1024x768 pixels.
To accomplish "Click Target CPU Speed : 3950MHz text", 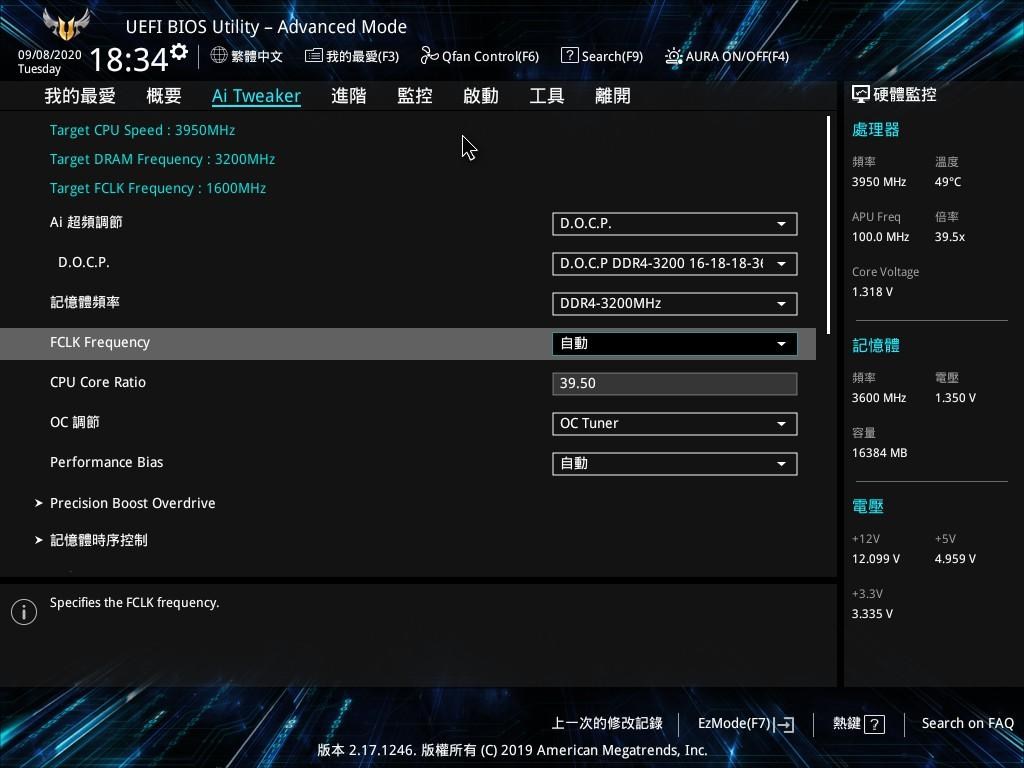I will point(142,130).
